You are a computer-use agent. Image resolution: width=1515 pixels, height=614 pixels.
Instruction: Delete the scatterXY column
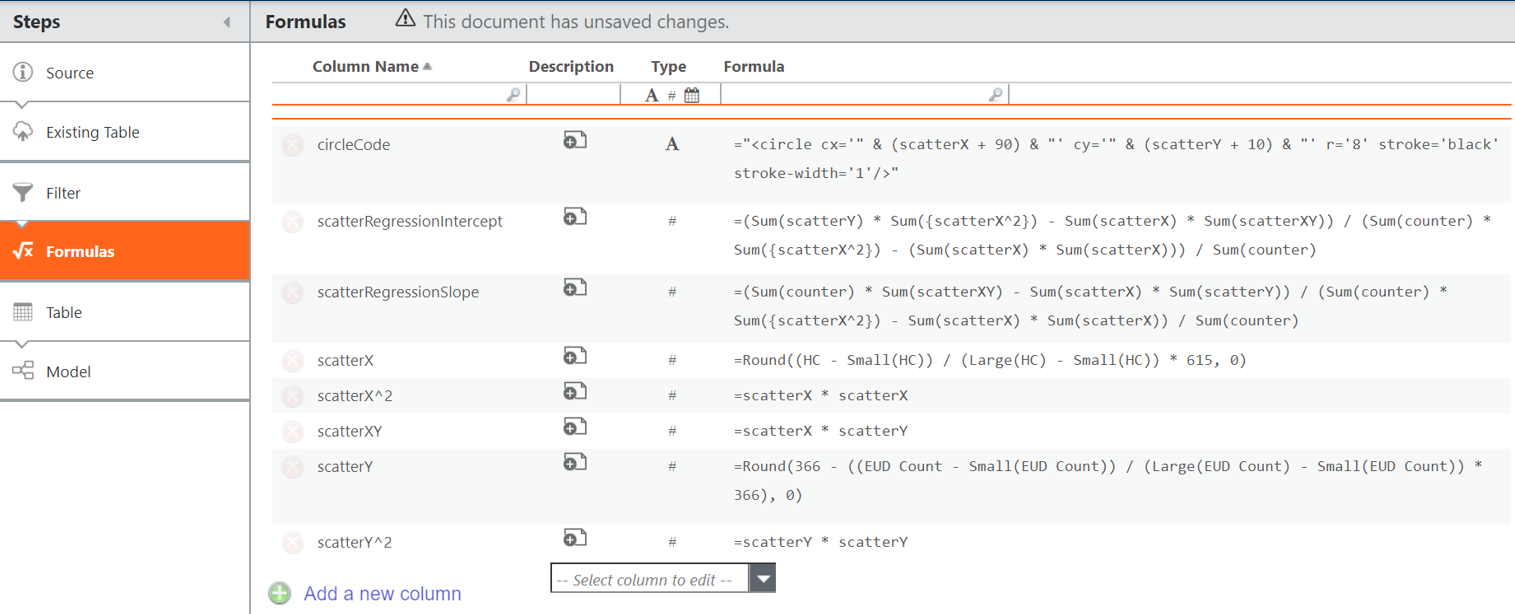pyautogui.click(x=292, y=432)
